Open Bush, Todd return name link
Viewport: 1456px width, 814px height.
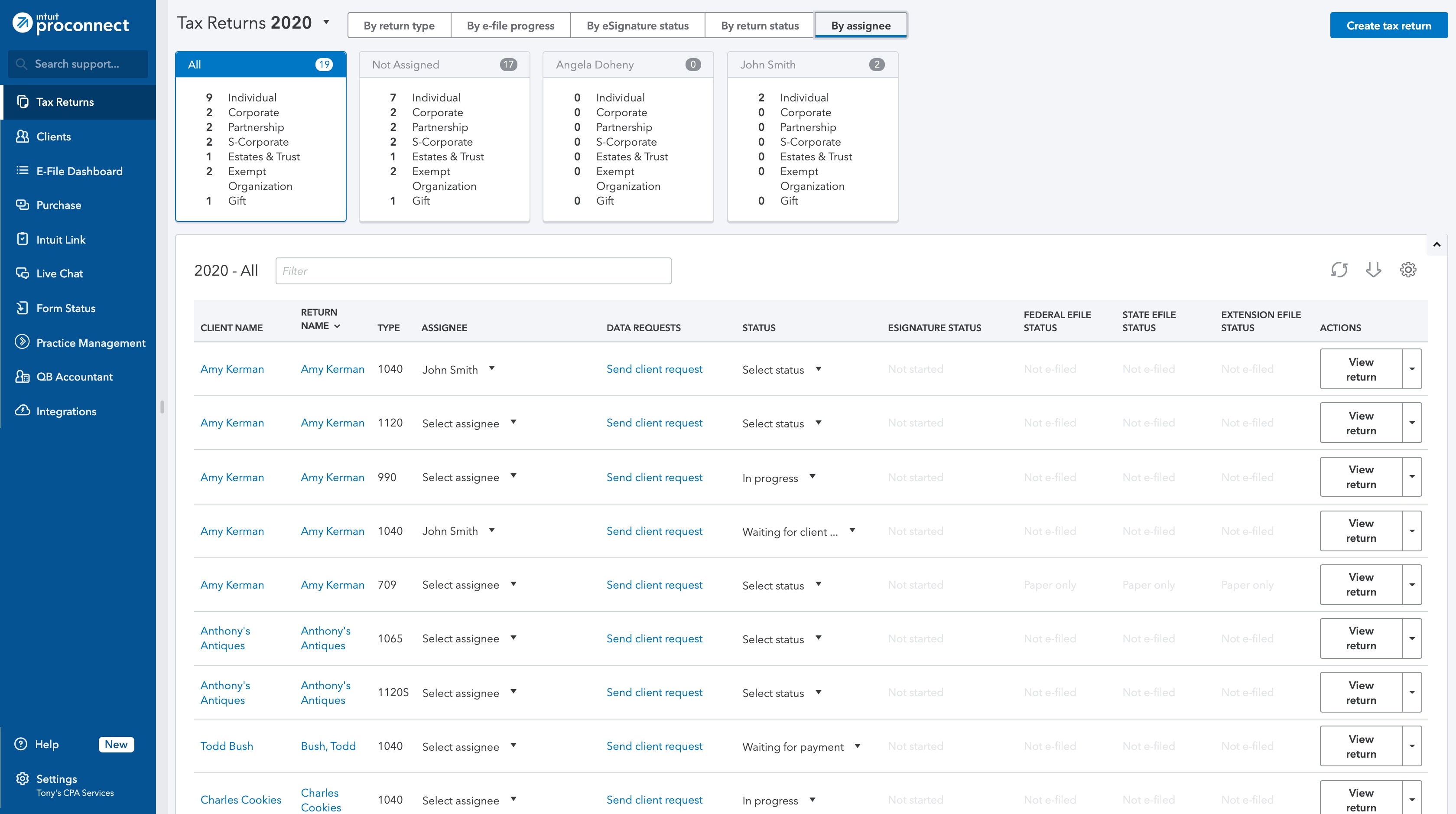[328, 746]
